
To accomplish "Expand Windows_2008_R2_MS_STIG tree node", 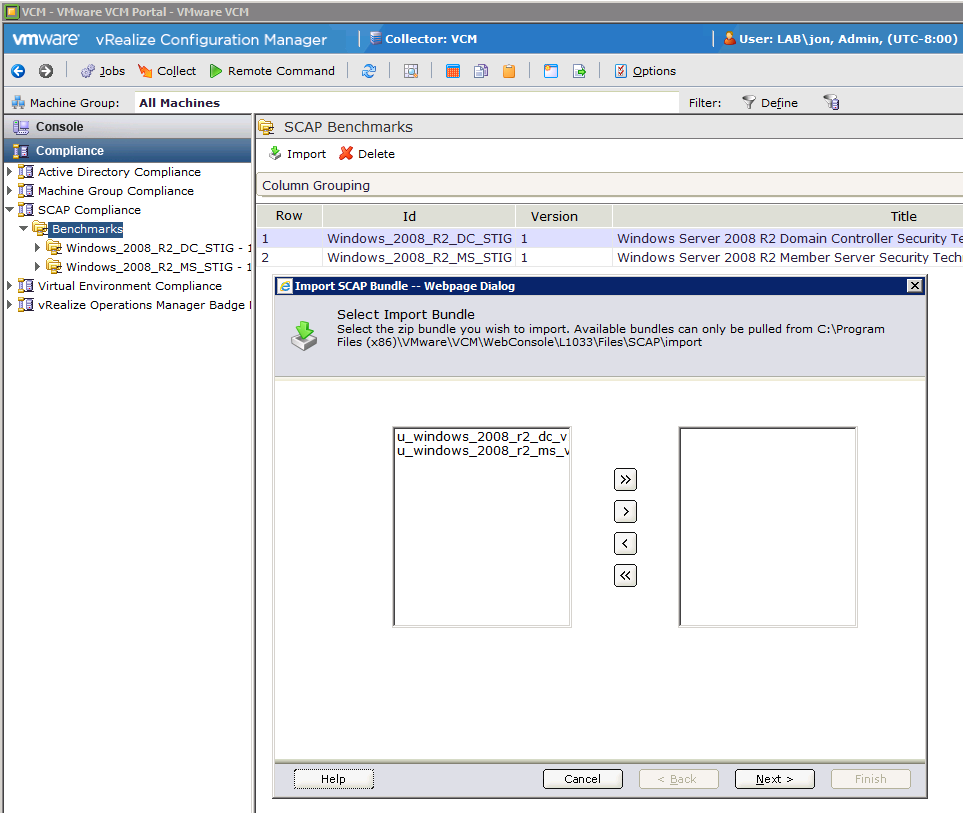I will 37,267.
